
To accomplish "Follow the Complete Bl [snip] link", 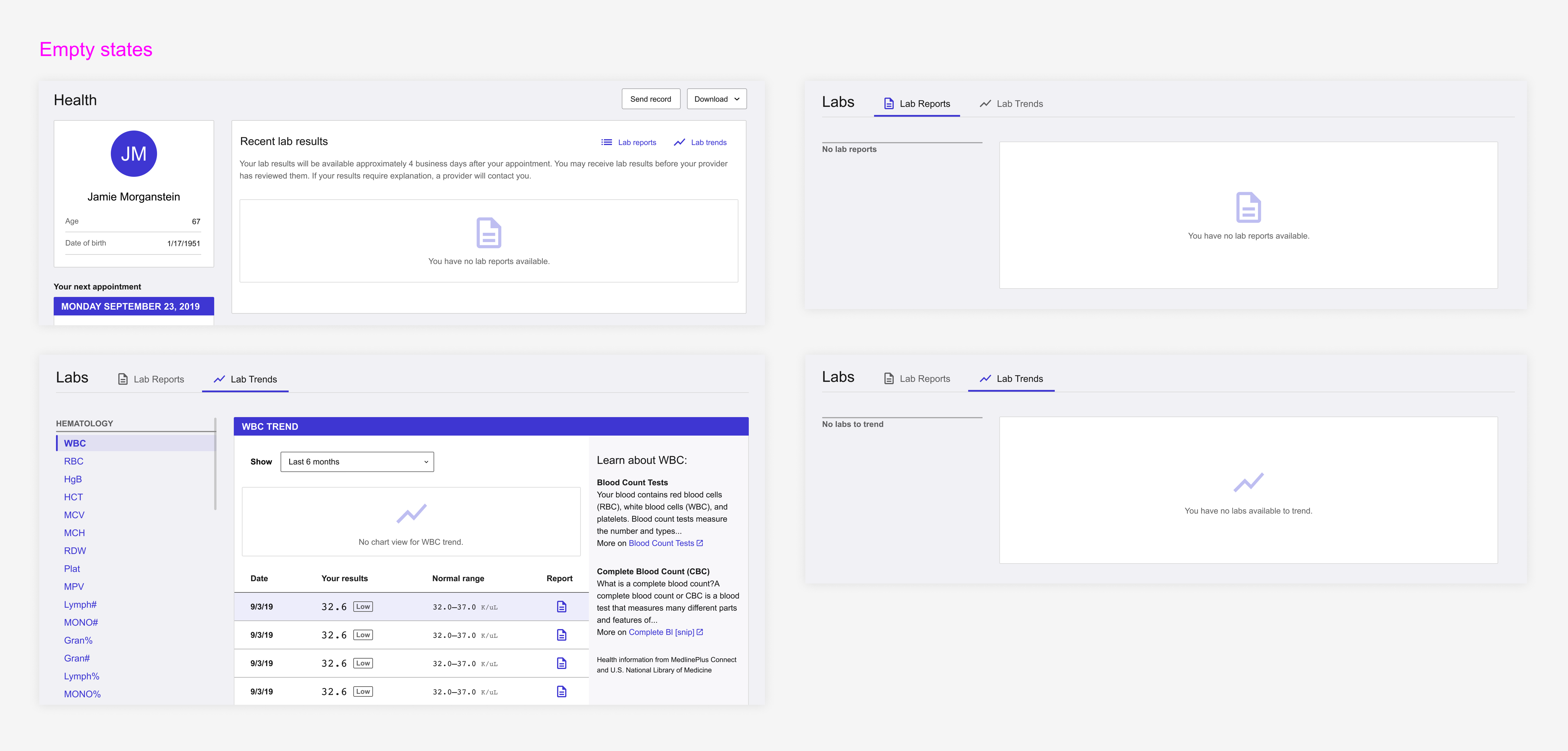I will coord(661,632).
